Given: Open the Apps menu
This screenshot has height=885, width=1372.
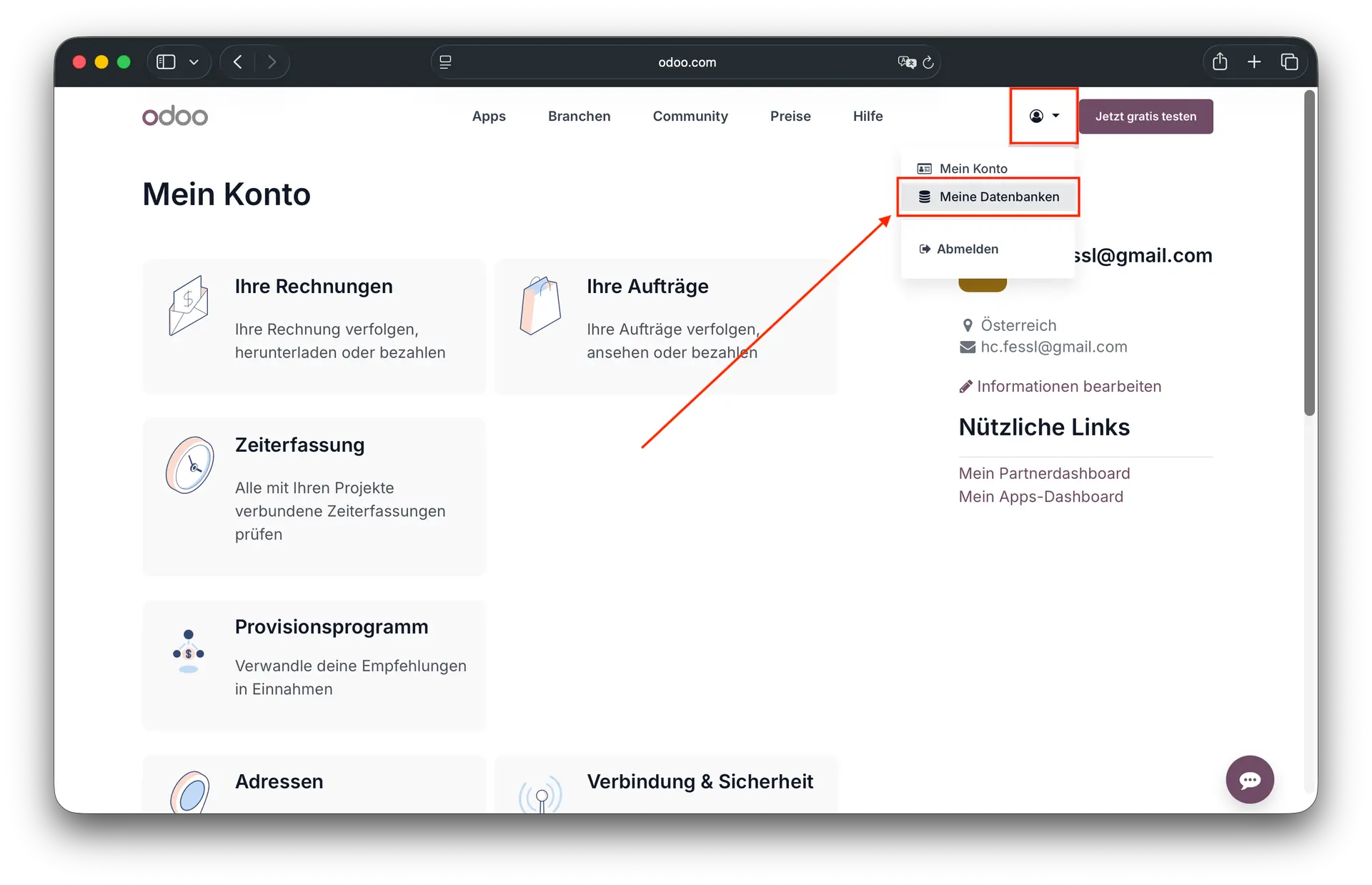Looking at the screenshot, I should click(x=489, y=116).
